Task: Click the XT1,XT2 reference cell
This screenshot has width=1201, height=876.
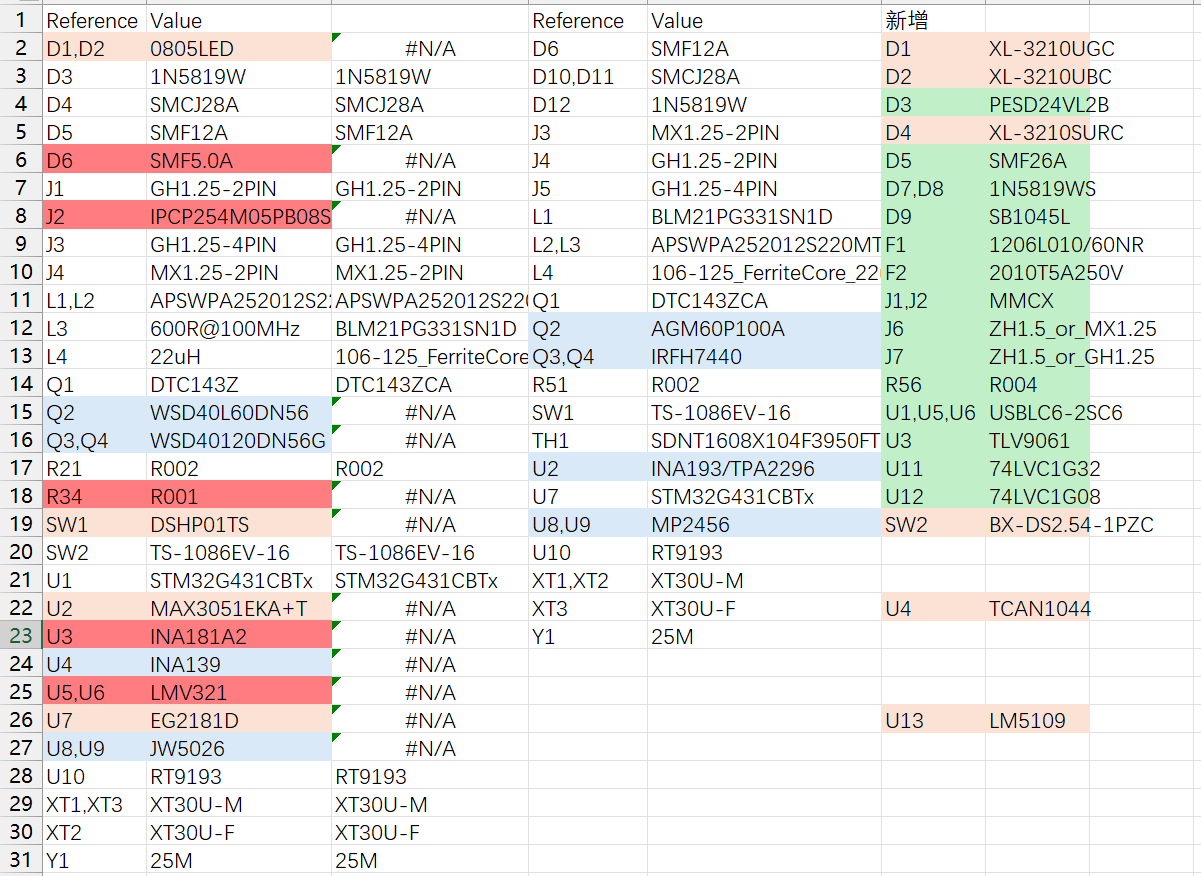Action: click(x=588, y=580)
